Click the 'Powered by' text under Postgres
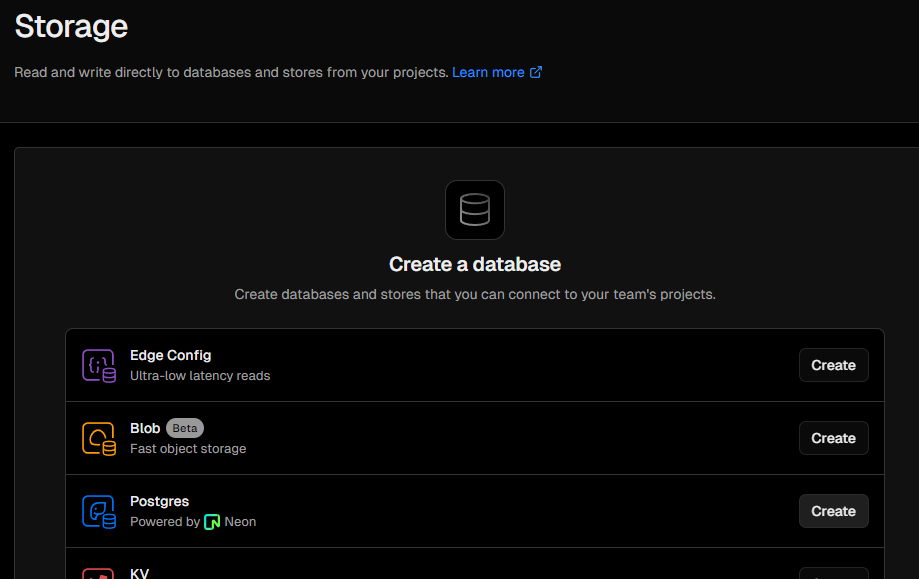 point(165,522)
